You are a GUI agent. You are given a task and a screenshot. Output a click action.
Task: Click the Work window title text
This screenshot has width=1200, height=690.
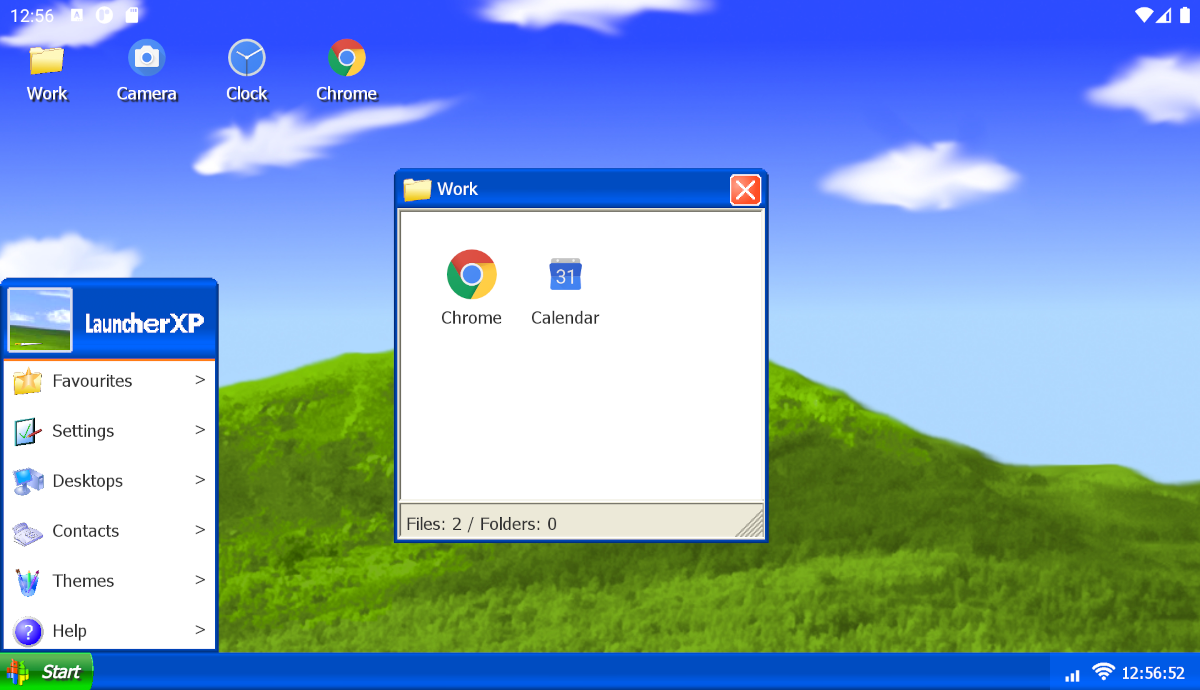click(x=457, y=189)
